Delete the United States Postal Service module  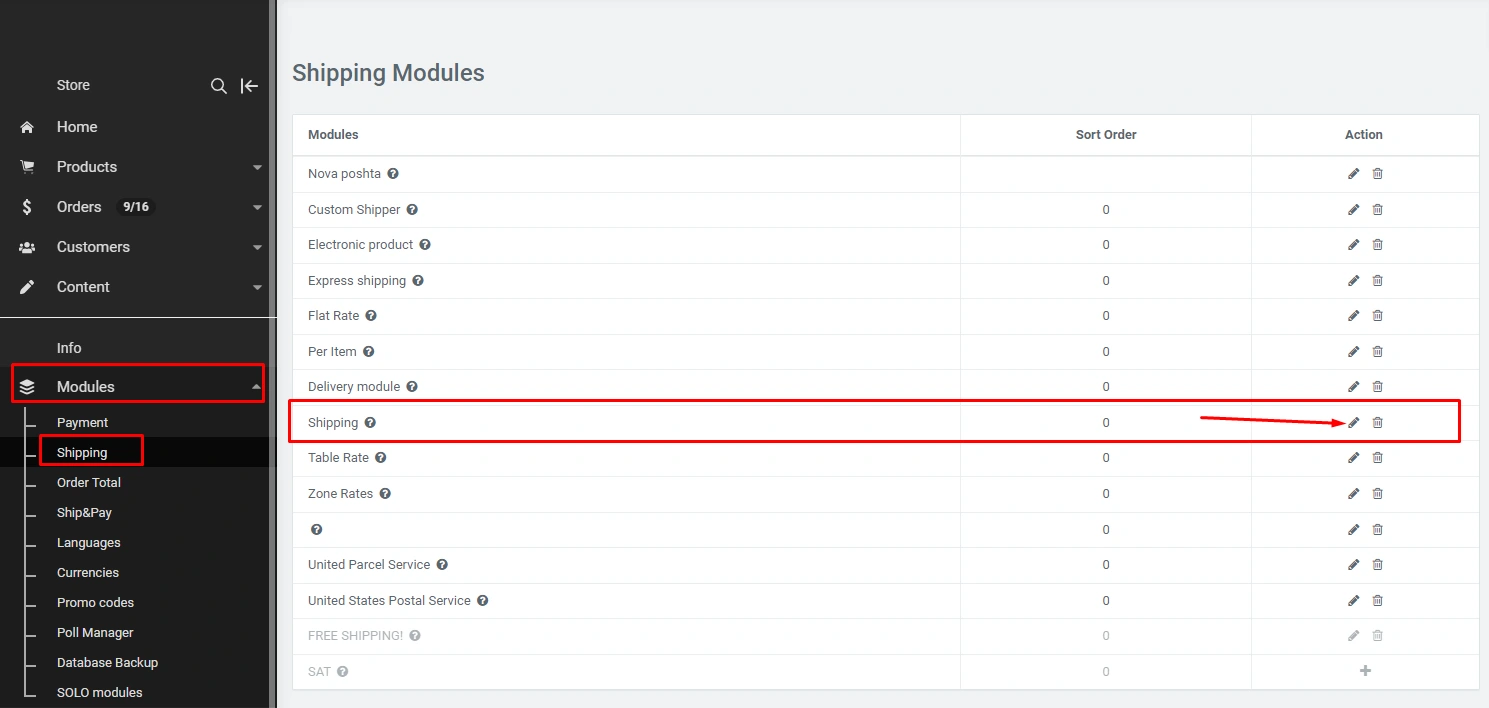[1377, 601]
